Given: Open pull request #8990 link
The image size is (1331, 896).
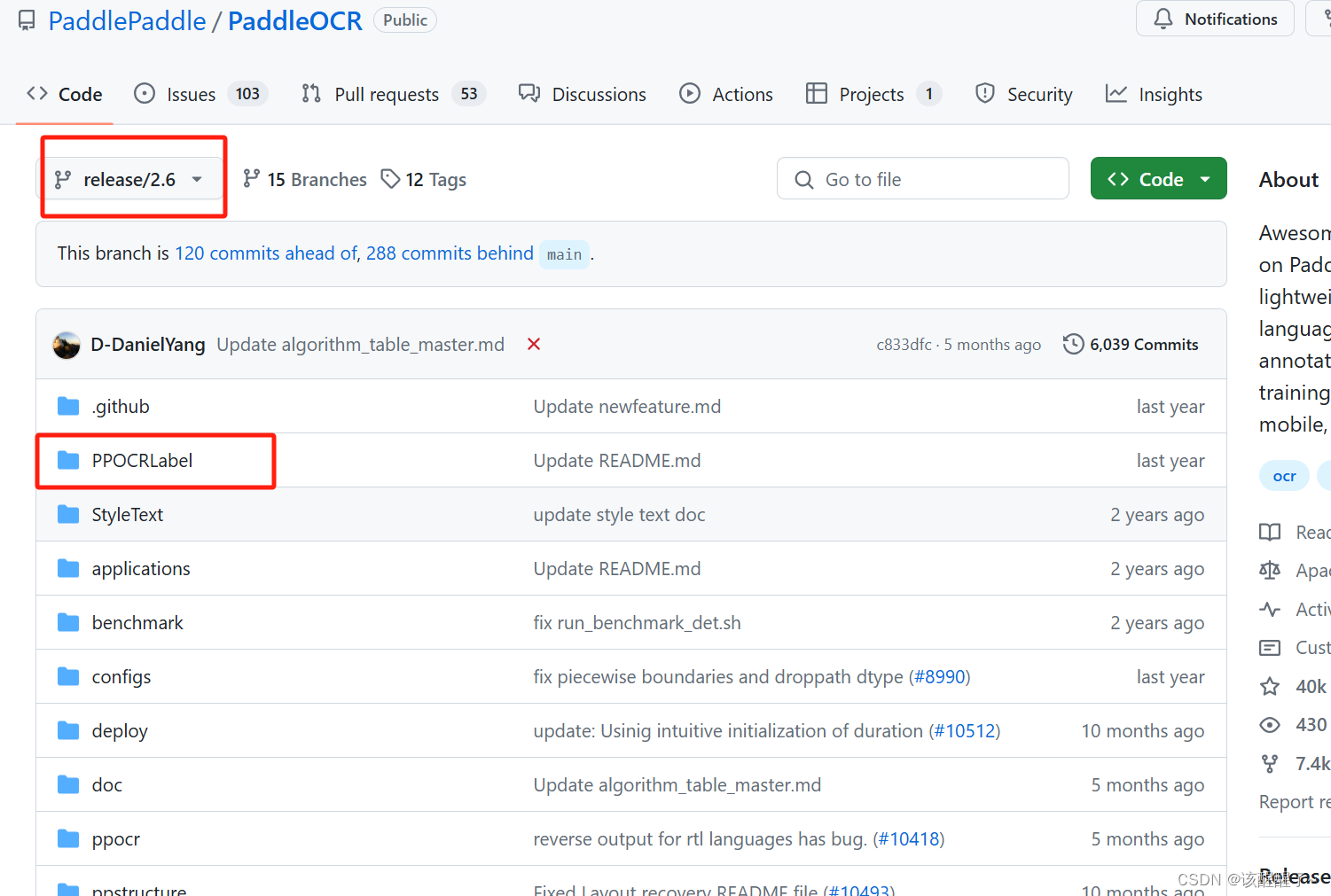Looking at the screenshot, I should (939, 677).
